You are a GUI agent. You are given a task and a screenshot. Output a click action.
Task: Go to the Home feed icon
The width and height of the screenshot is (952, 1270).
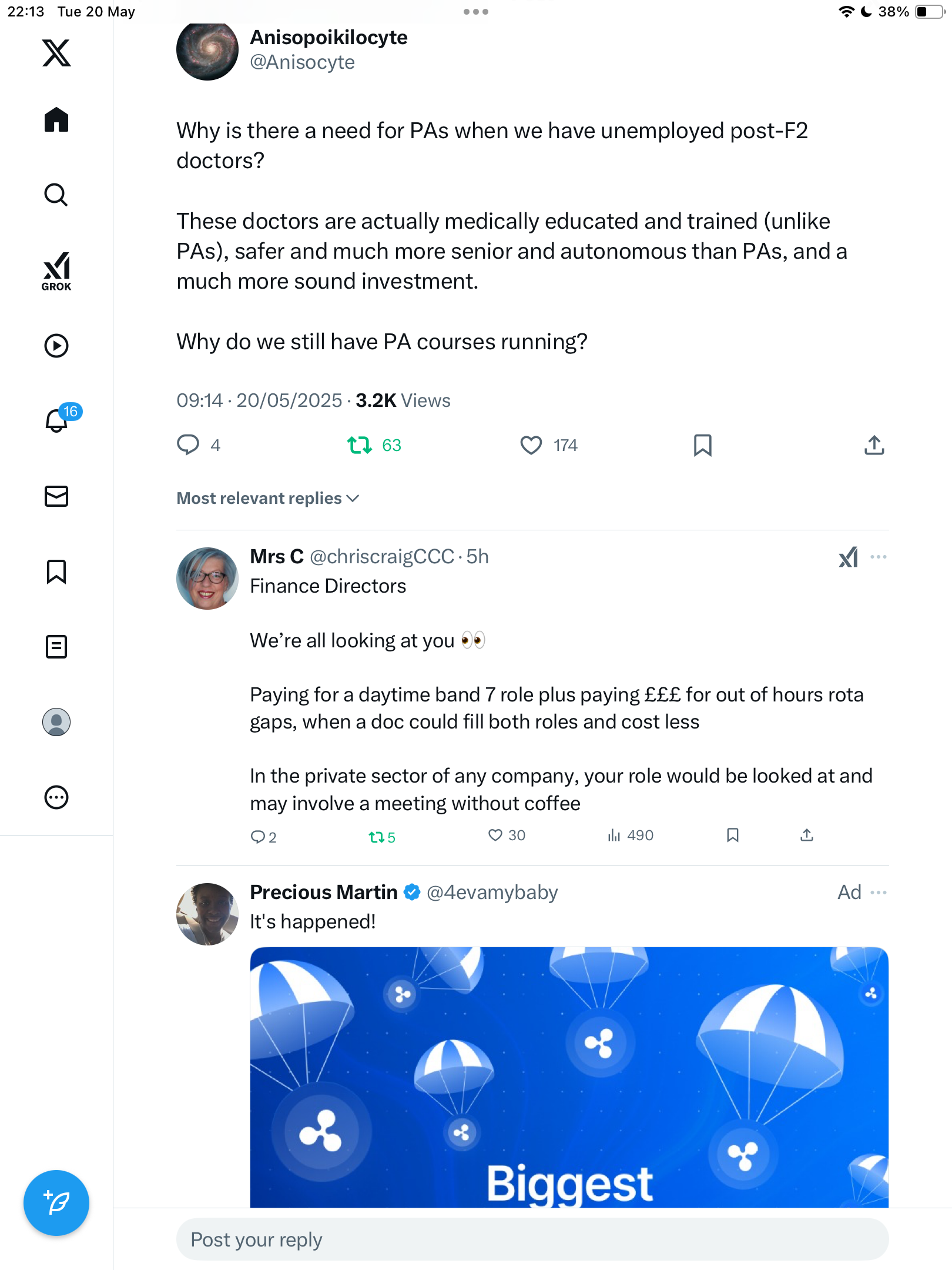coord(56,120)
